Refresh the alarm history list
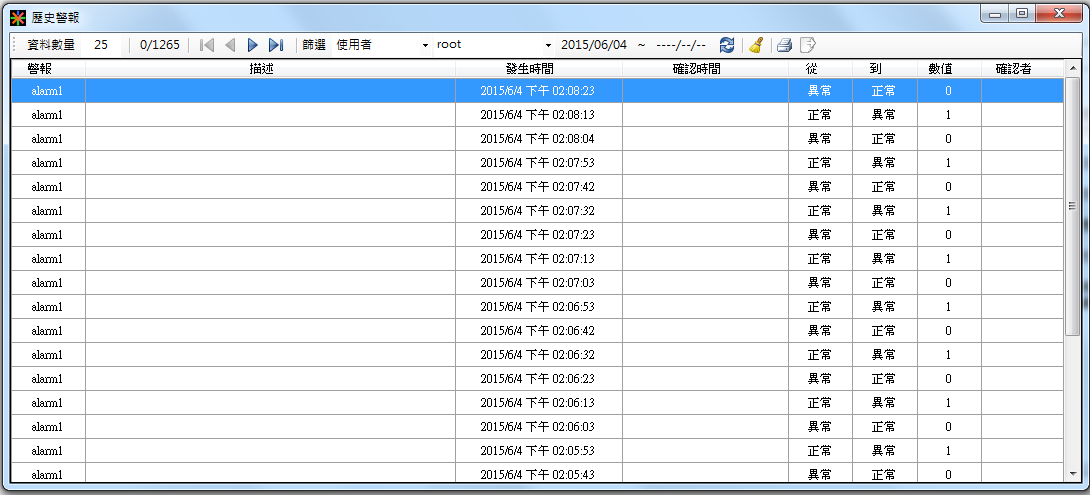The height and width of the screenshot is (495, 1090). (x=727, y=45)
